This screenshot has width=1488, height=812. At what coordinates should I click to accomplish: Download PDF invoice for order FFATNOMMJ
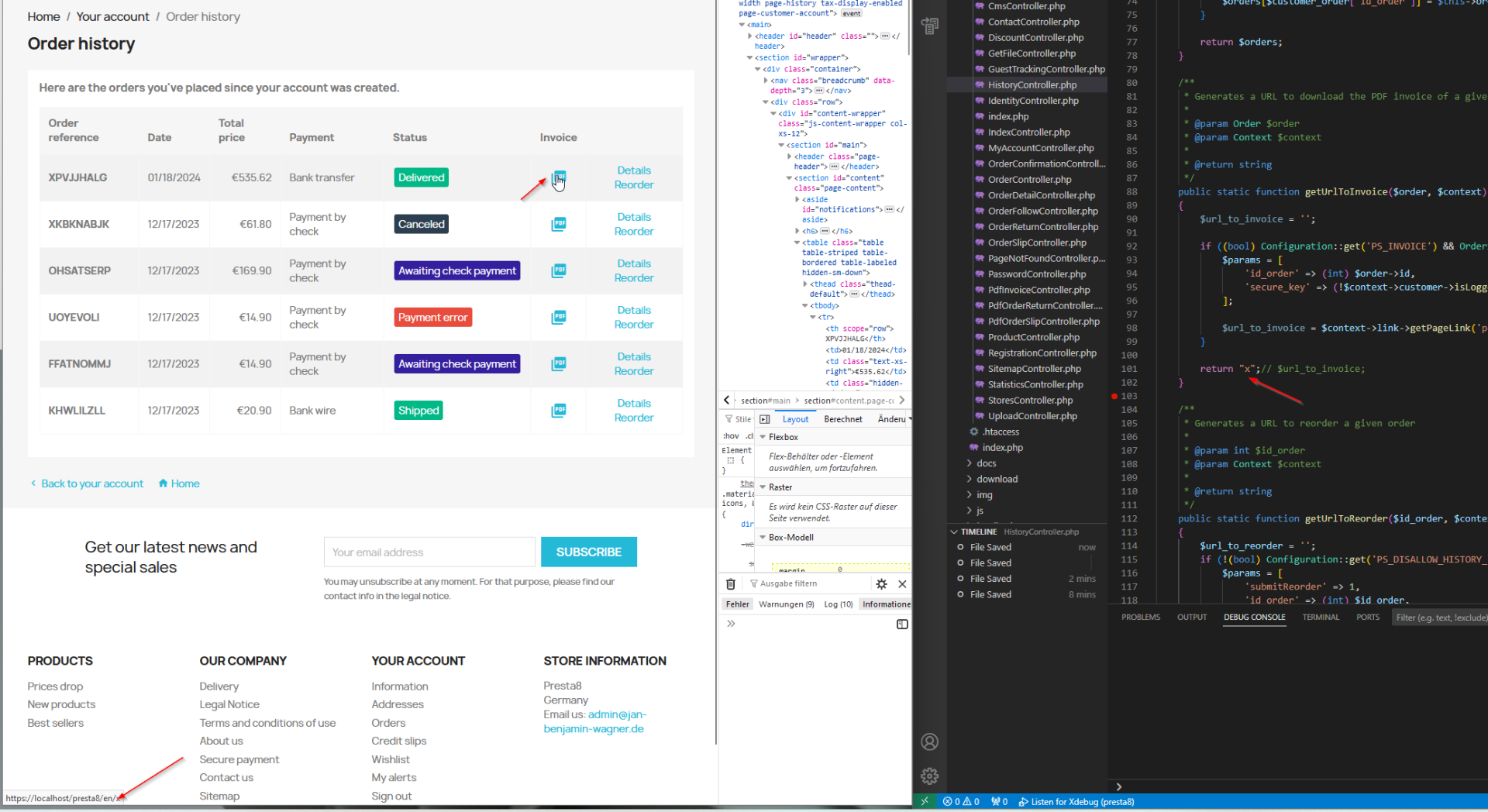[559, 363]
